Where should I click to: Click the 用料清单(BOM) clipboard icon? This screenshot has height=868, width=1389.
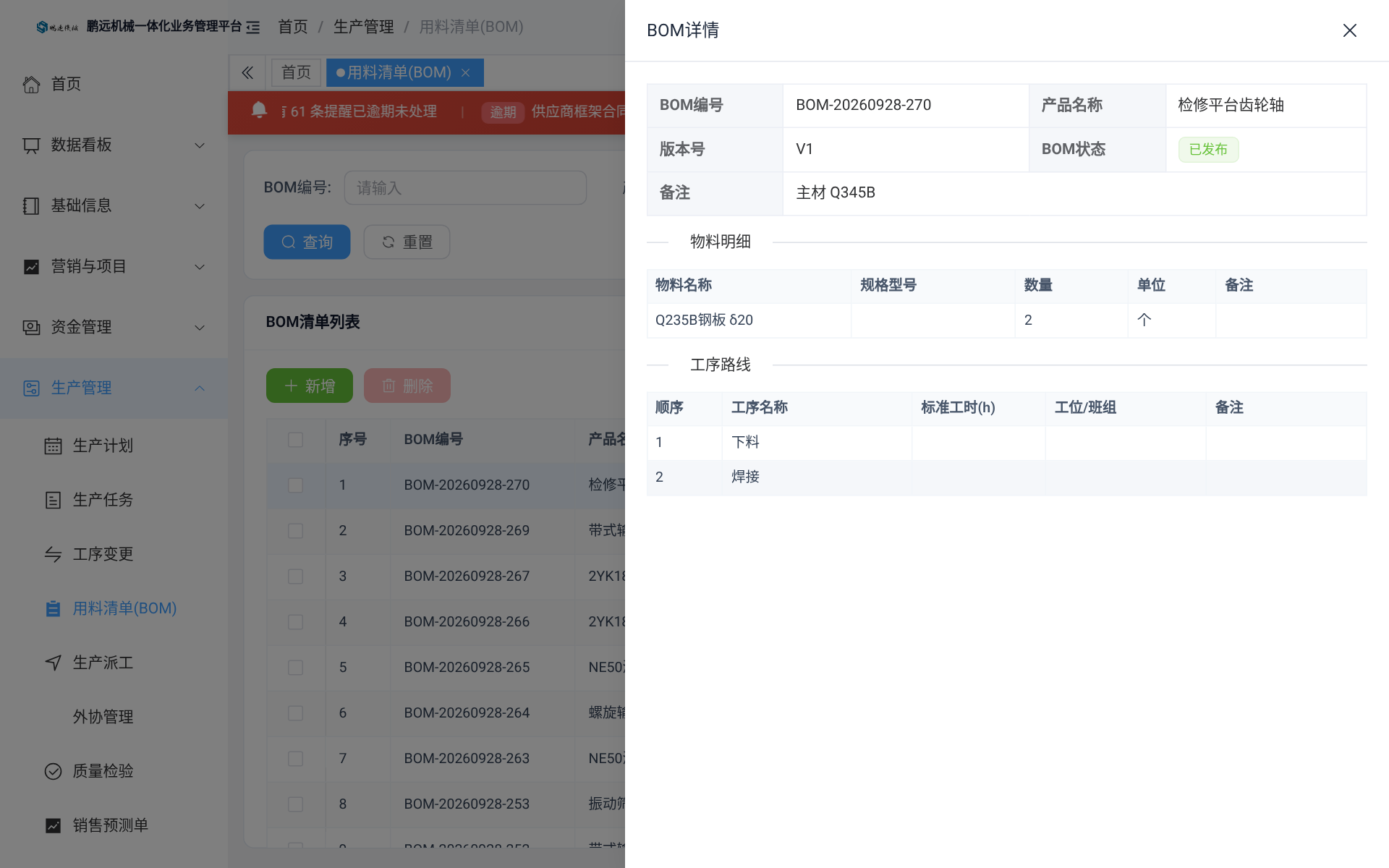(x=53, y=608)
